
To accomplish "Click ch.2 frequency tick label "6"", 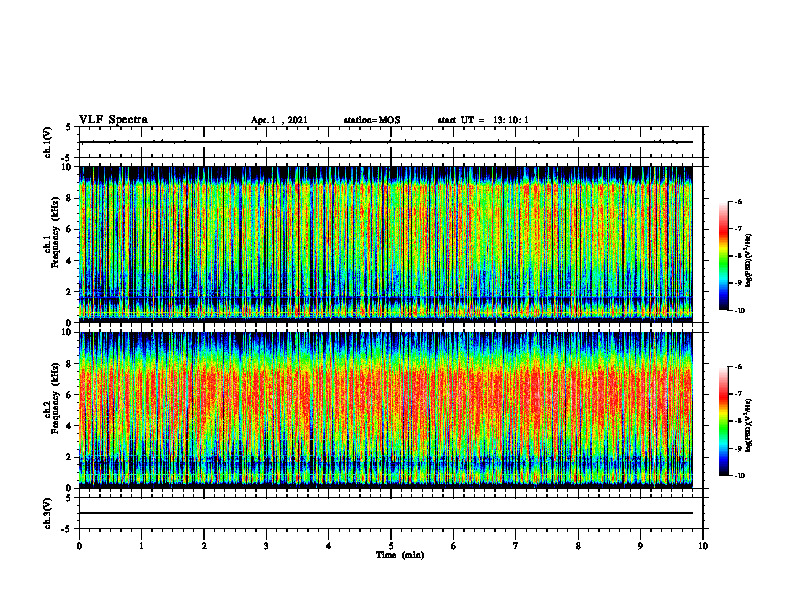I will (x=69, y=395).
